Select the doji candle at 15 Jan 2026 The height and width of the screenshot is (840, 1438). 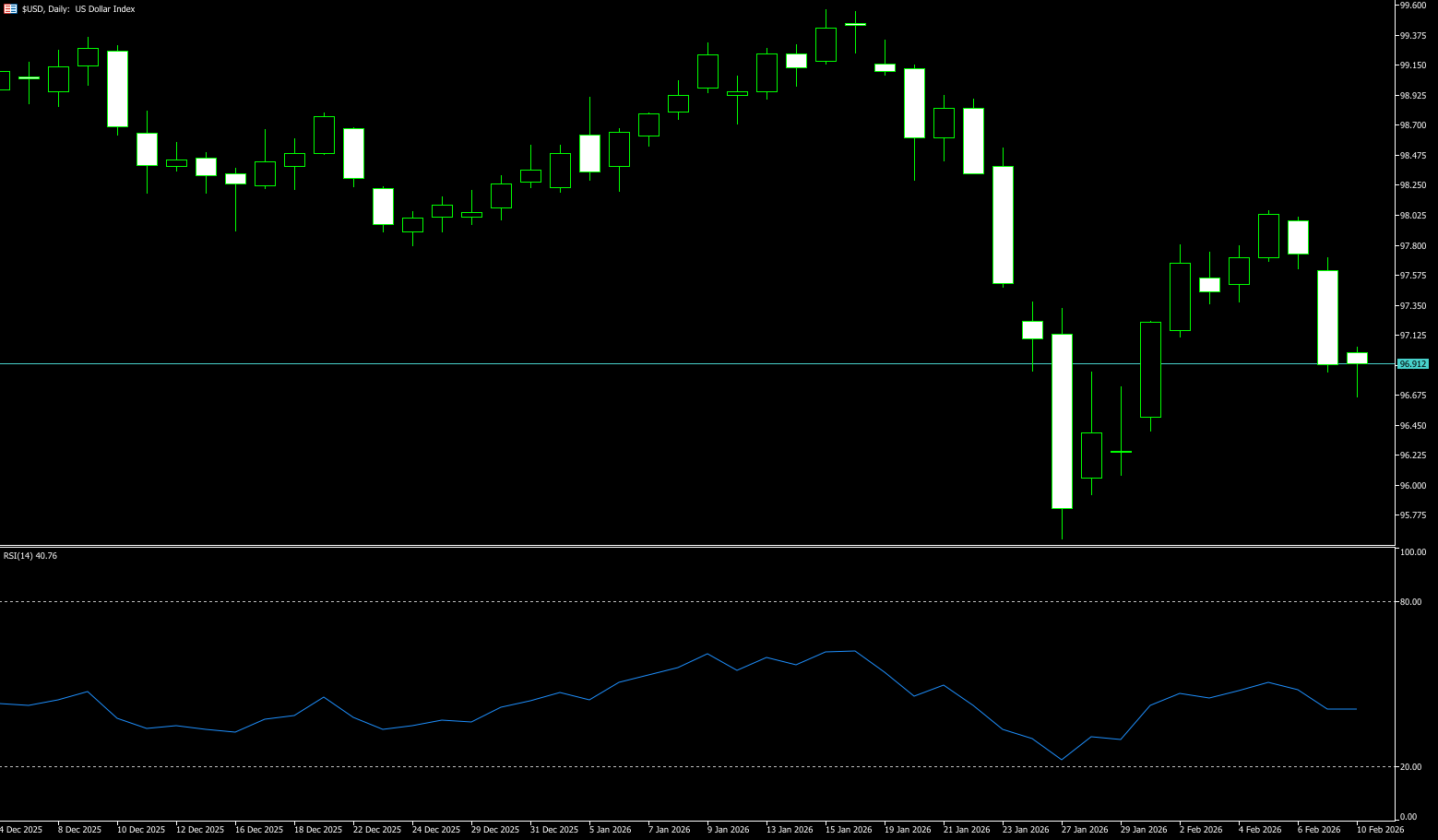(x=855, y=25)
